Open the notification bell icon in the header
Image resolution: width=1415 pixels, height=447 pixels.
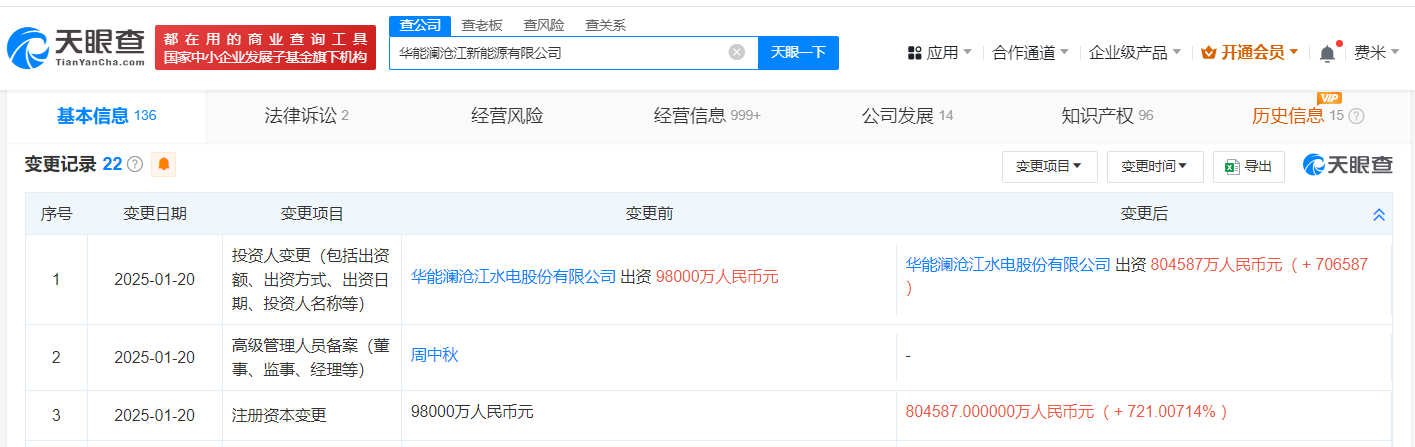tap(1327, 53)
